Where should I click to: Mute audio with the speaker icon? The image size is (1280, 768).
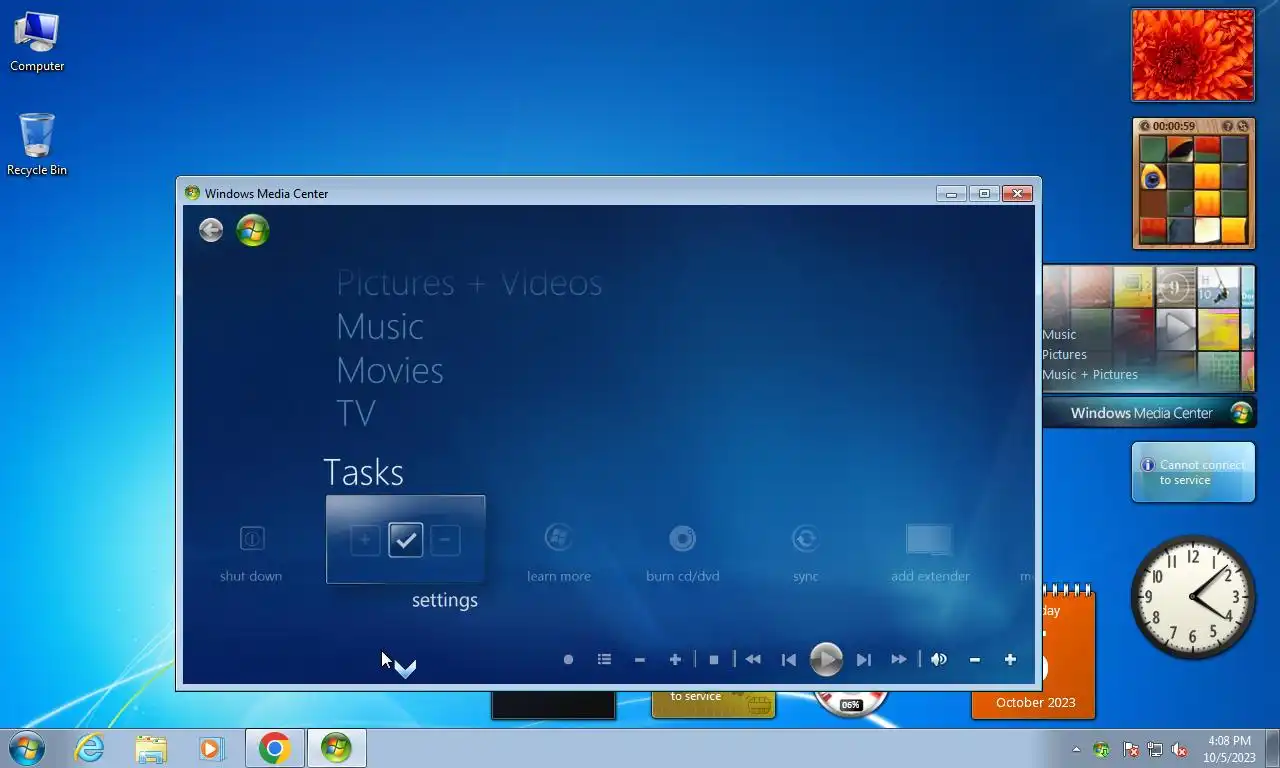[938, 660]
